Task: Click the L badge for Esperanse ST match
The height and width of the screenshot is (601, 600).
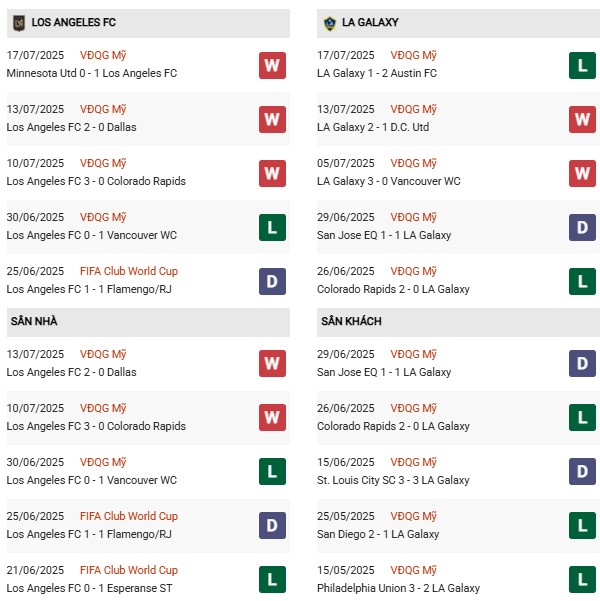Action: coord(272,579)
